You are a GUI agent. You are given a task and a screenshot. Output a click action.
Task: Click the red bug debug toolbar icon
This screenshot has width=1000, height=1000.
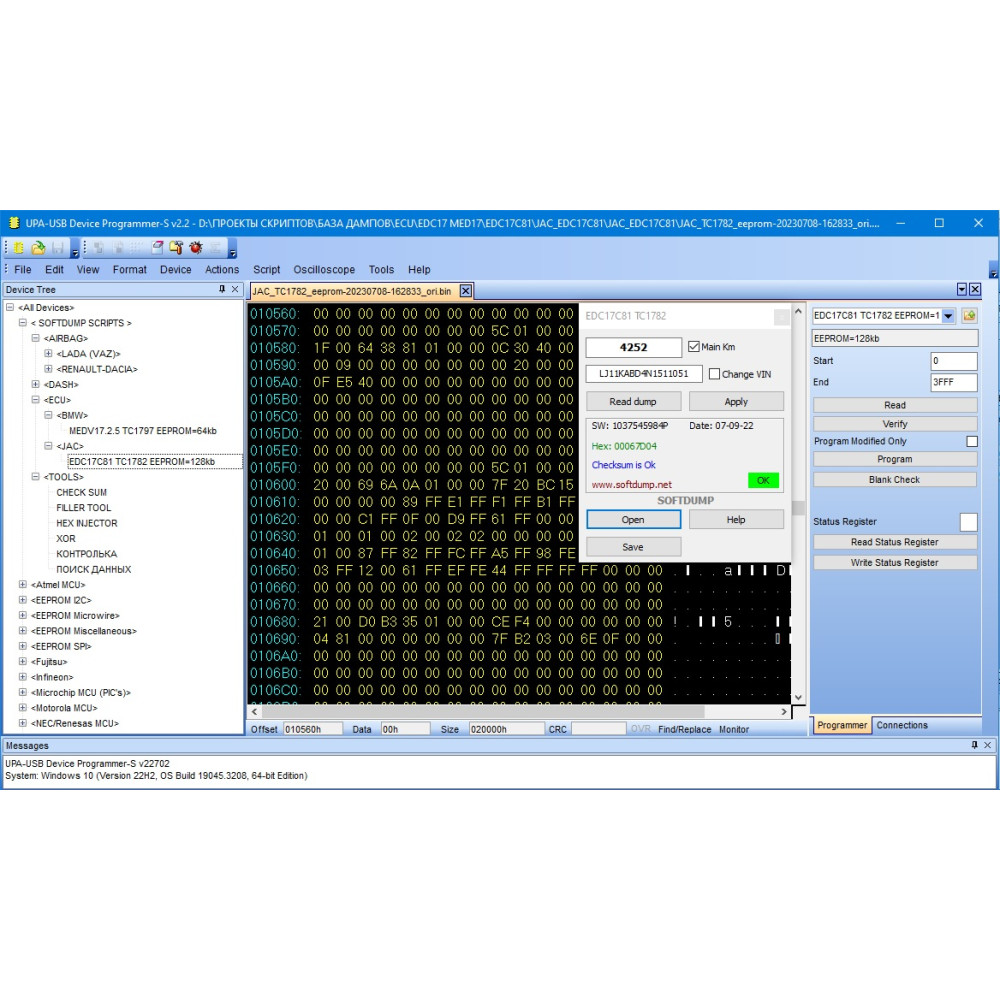[x=196, y=247]
